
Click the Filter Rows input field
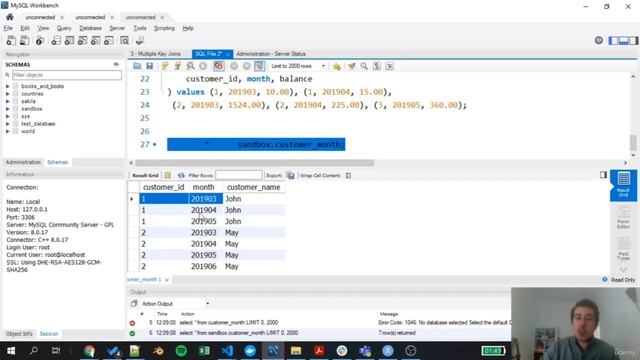(239, 176)
